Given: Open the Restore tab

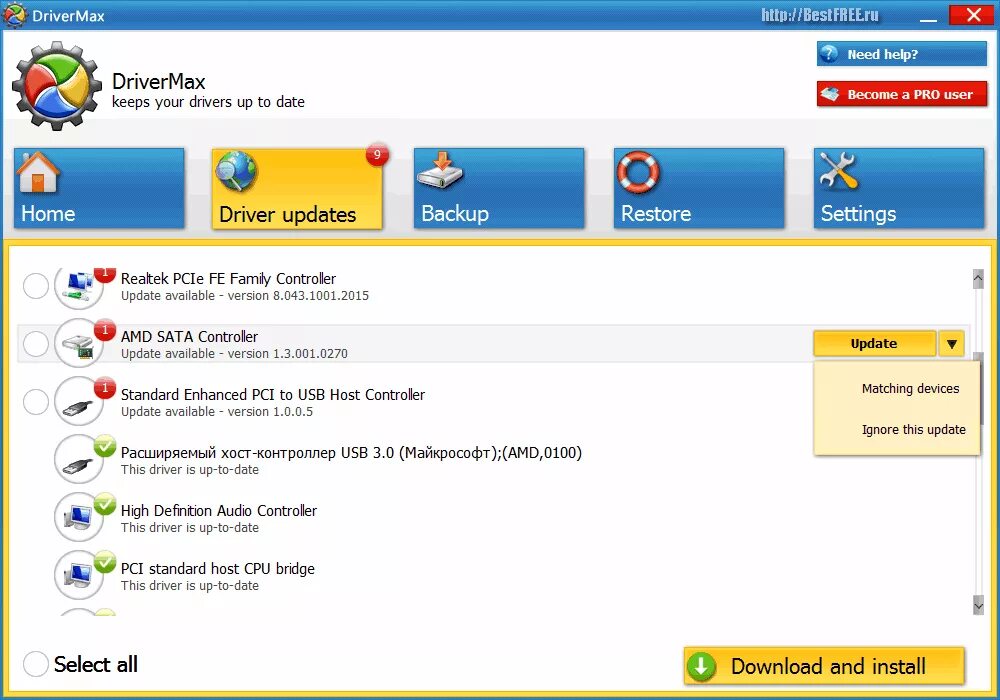Looking at the screenshot, I should click(699, 188).
